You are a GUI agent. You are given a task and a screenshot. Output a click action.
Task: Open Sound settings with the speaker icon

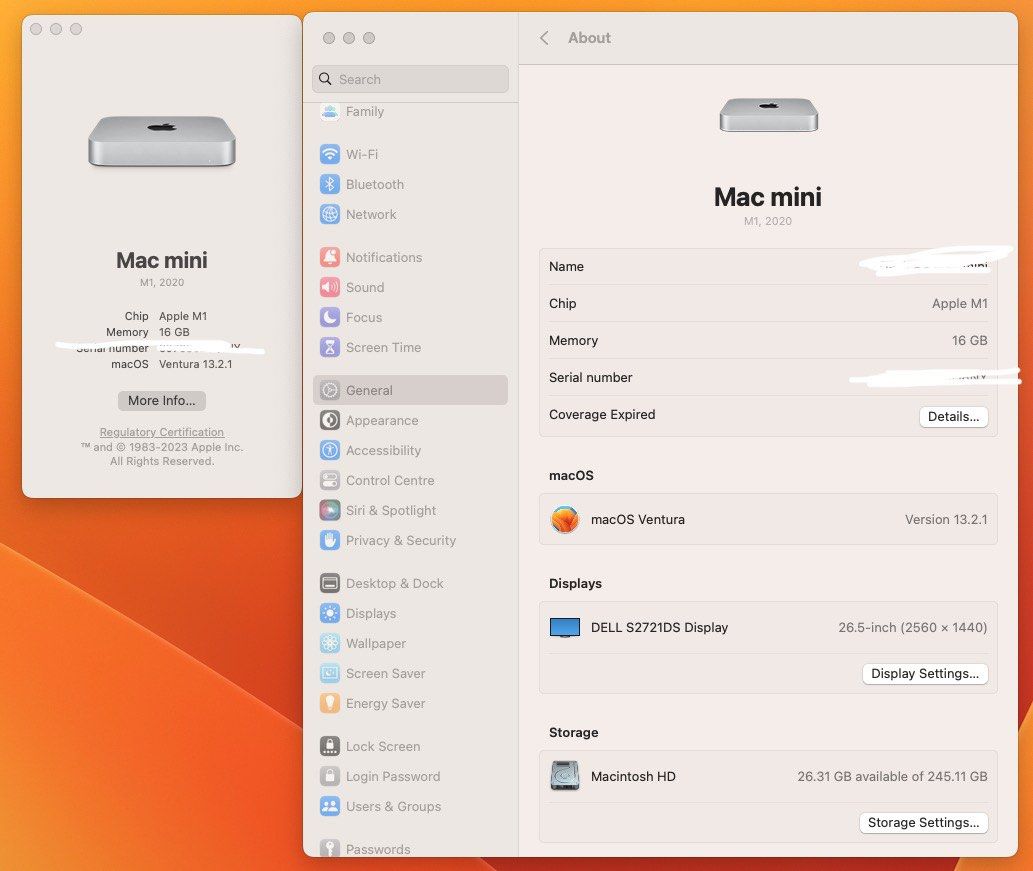pos(330,287)
